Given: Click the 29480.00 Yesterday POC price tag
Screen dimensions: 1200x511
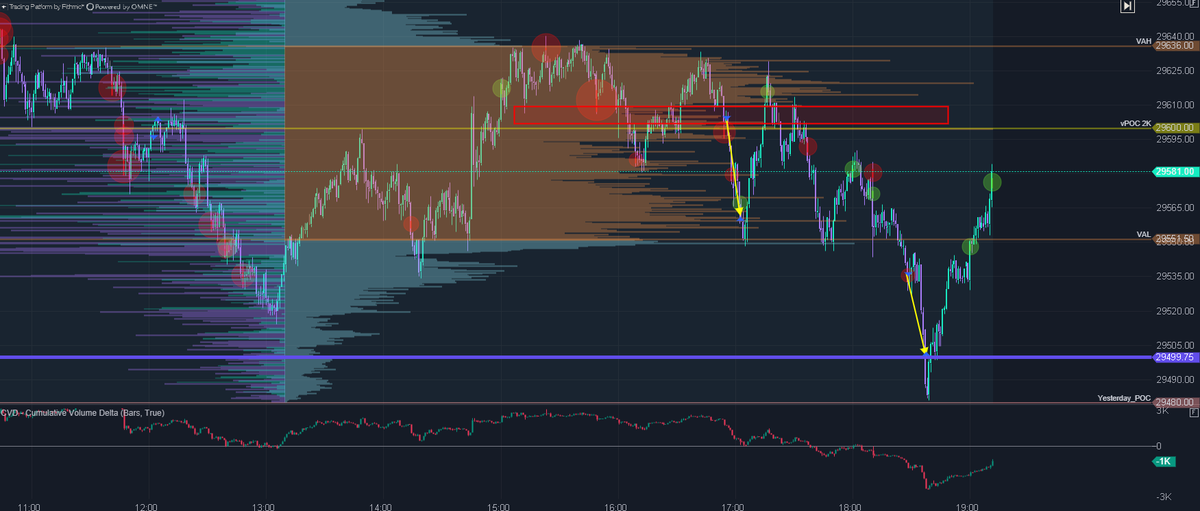Looking at the screenshot, I should pyautogui.click(x=1175, y=402).
